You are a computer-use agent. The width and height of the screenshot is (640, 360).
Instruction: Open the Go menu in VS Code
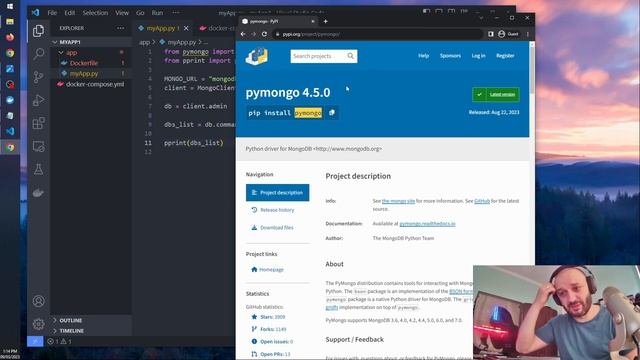pos(140,13)
